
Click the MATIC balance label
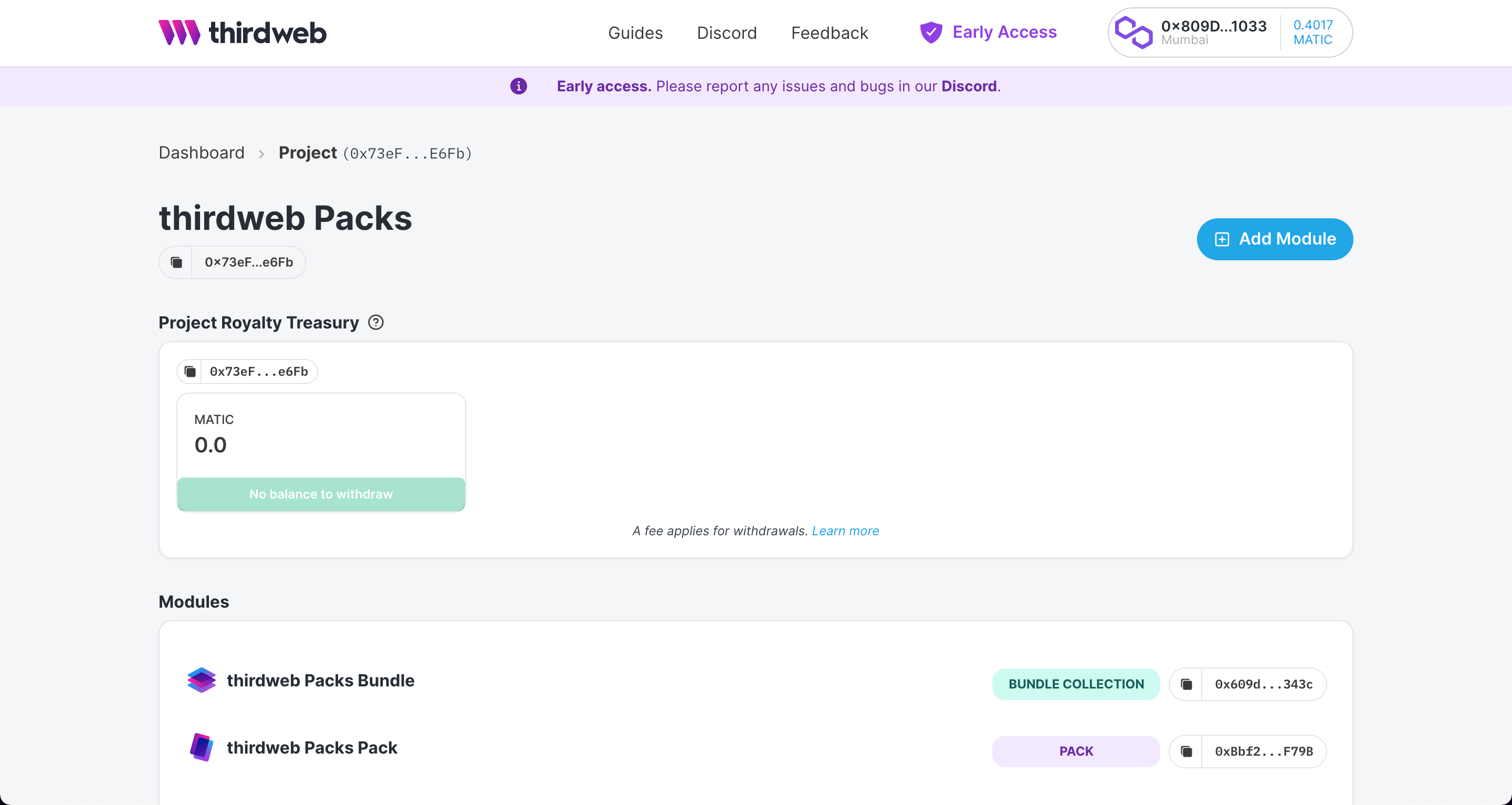(214, 419)
